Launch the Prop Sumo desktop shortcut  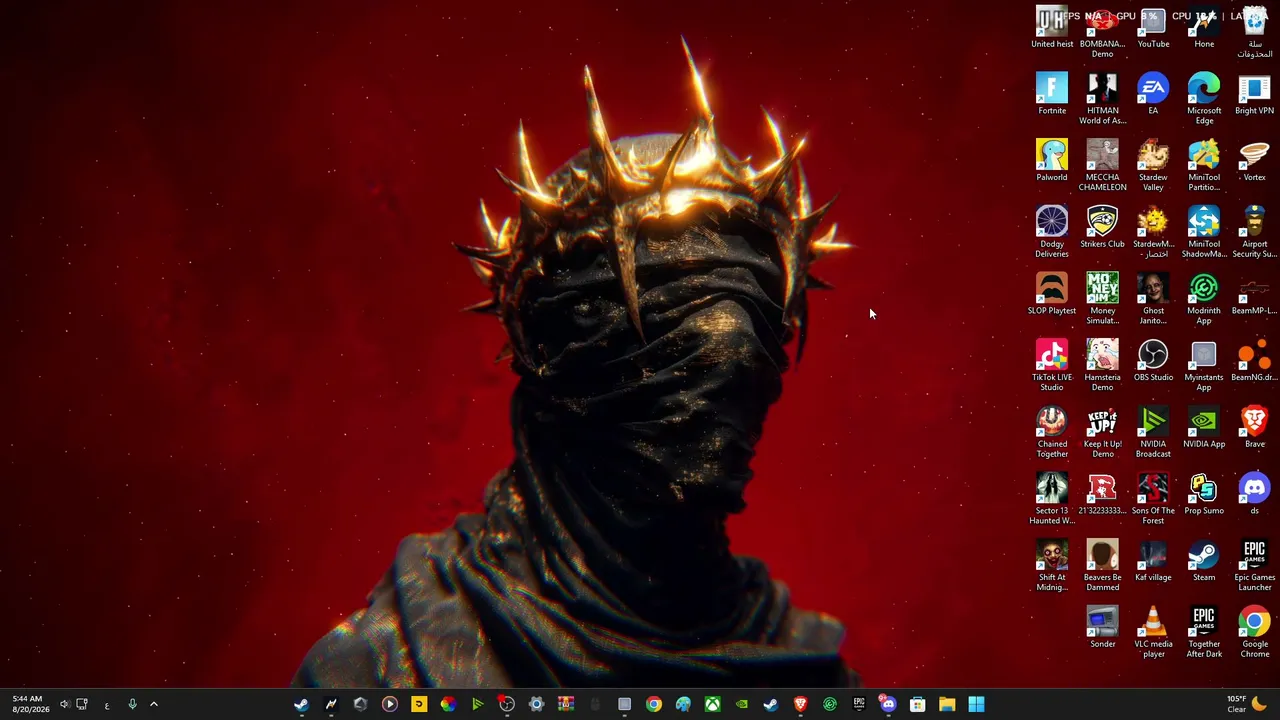point(1204,495)
